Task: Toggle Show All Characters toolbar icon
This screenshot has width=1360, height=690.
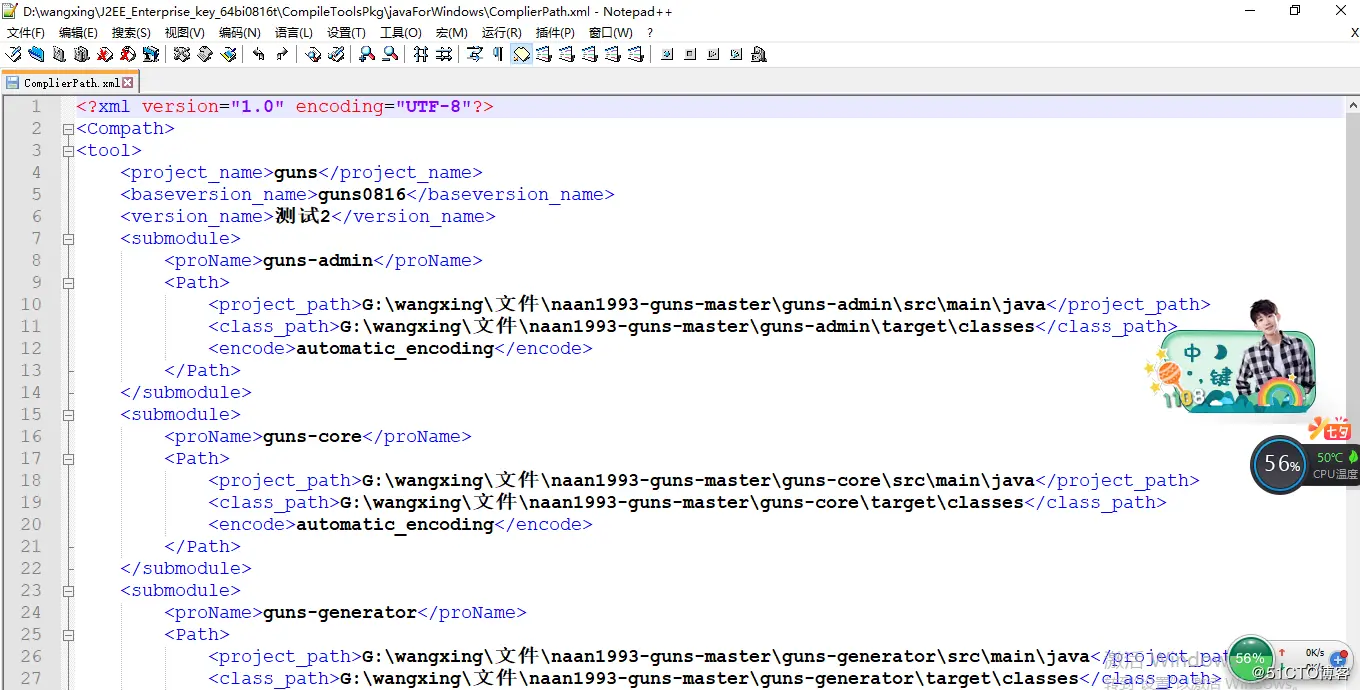Action: pyautogui.click(x=498, y=54)
